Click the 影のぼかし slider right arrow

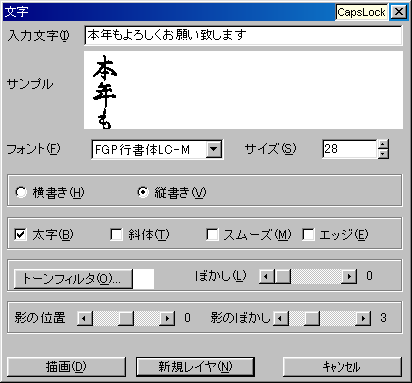click(363, 318)
